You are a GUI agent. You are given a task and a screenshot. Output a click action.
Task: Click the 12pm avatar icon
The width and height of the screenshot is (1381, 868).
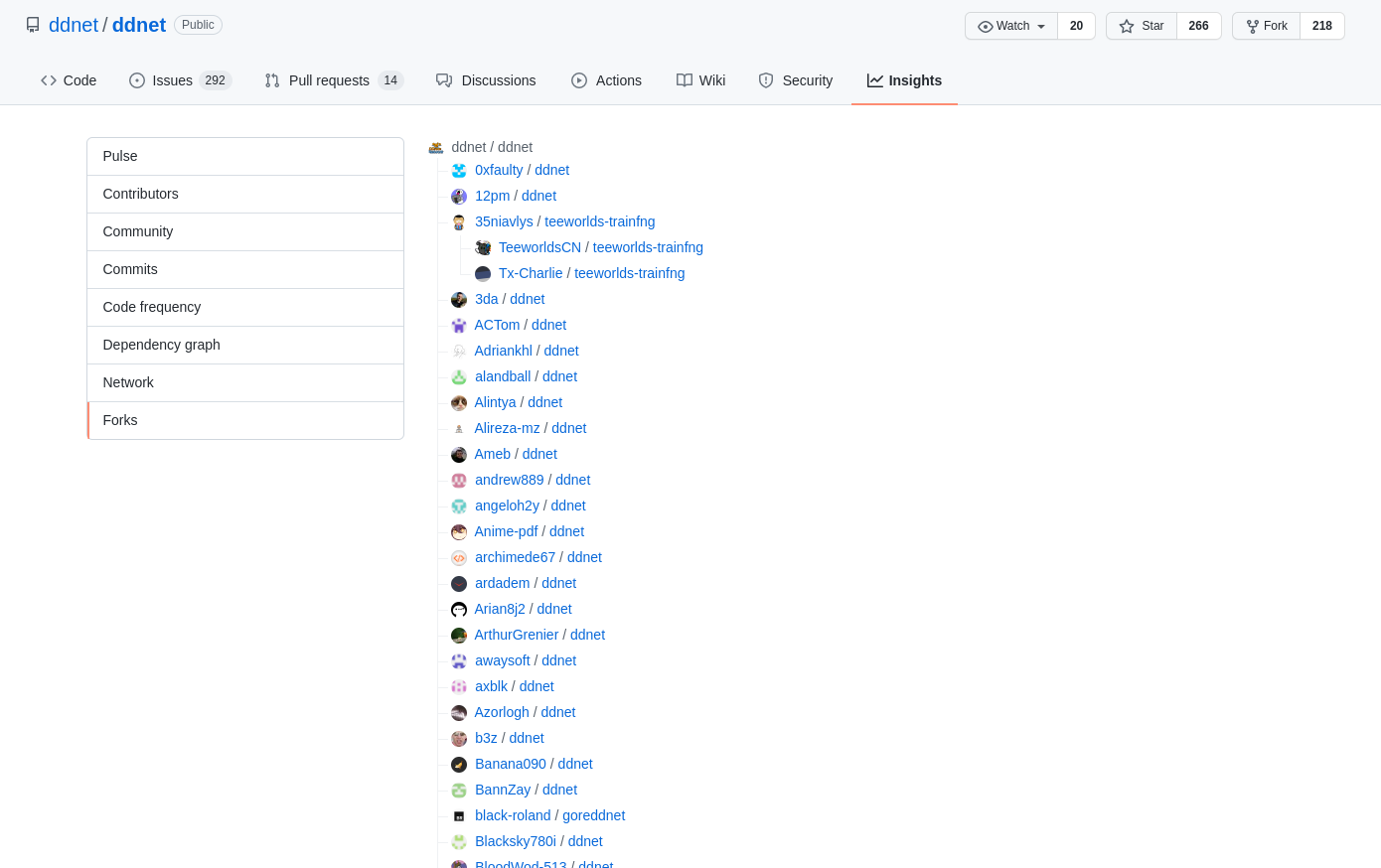(x=459, y=197)
